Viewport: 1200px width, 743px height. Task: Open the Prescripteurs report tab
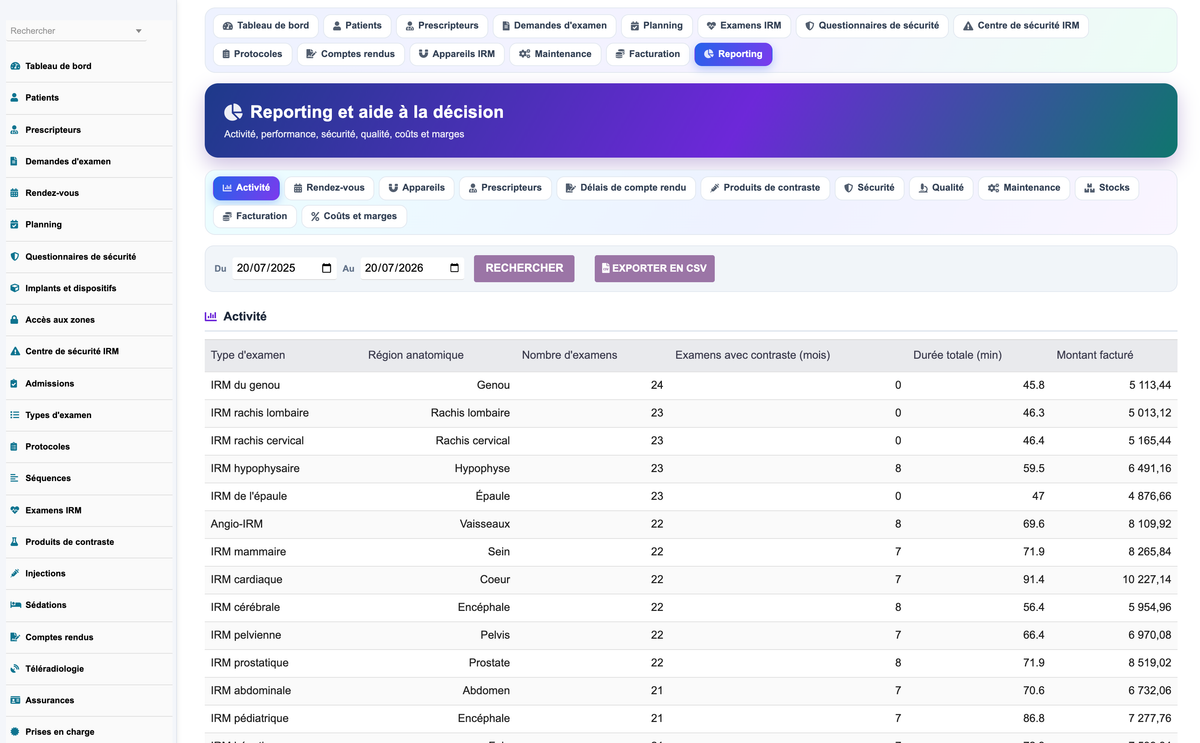505,188
